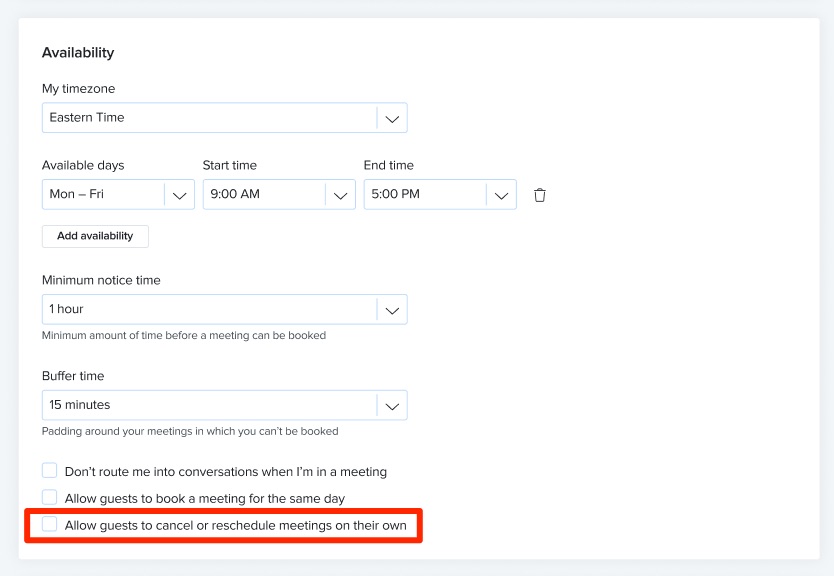Click the Available days label
This screenshot has height=576, width=834.
pyautogui.click(x=83, y=165)
